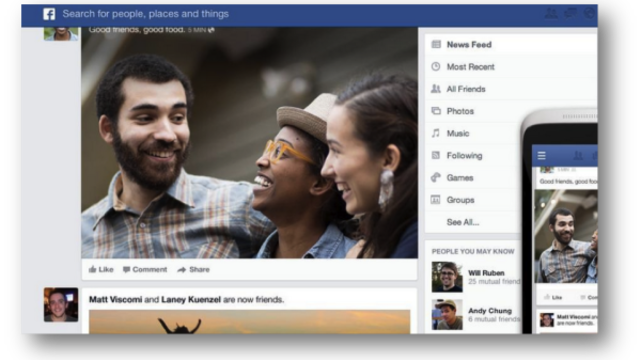The width and height of the screenshot is (640, 360).
Task: Click PEOPLE YOU MAY KNOW heading
Action: pyautogui.click(x=473, y=251)
